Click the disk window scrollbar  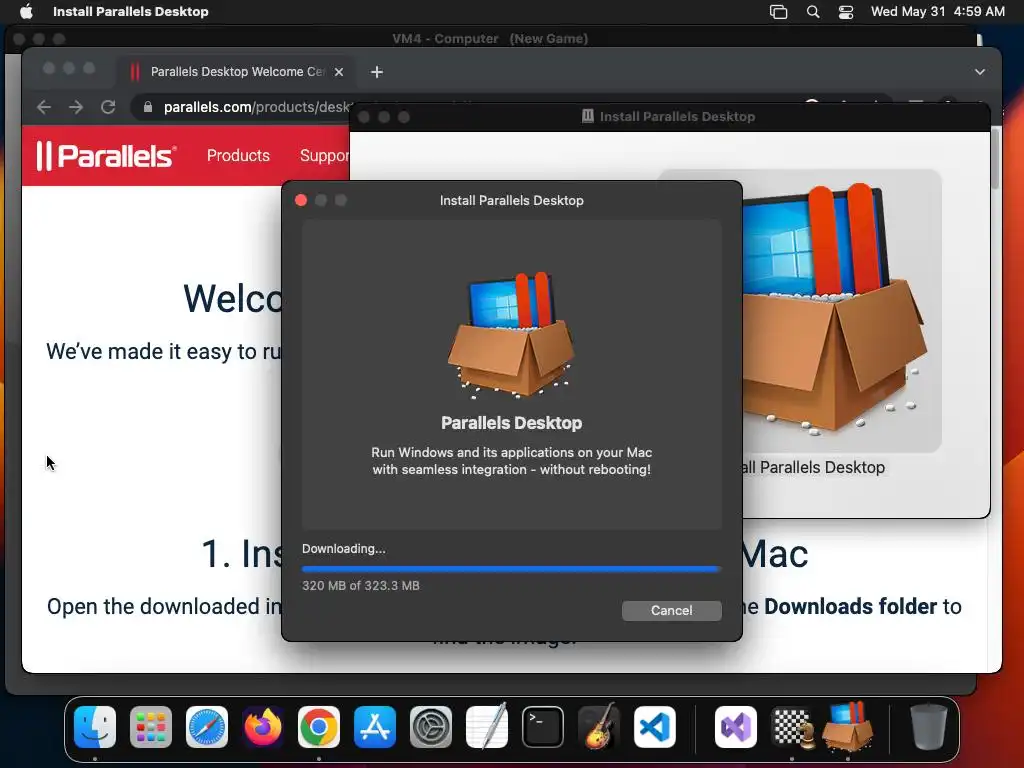(x=995, y=159)
